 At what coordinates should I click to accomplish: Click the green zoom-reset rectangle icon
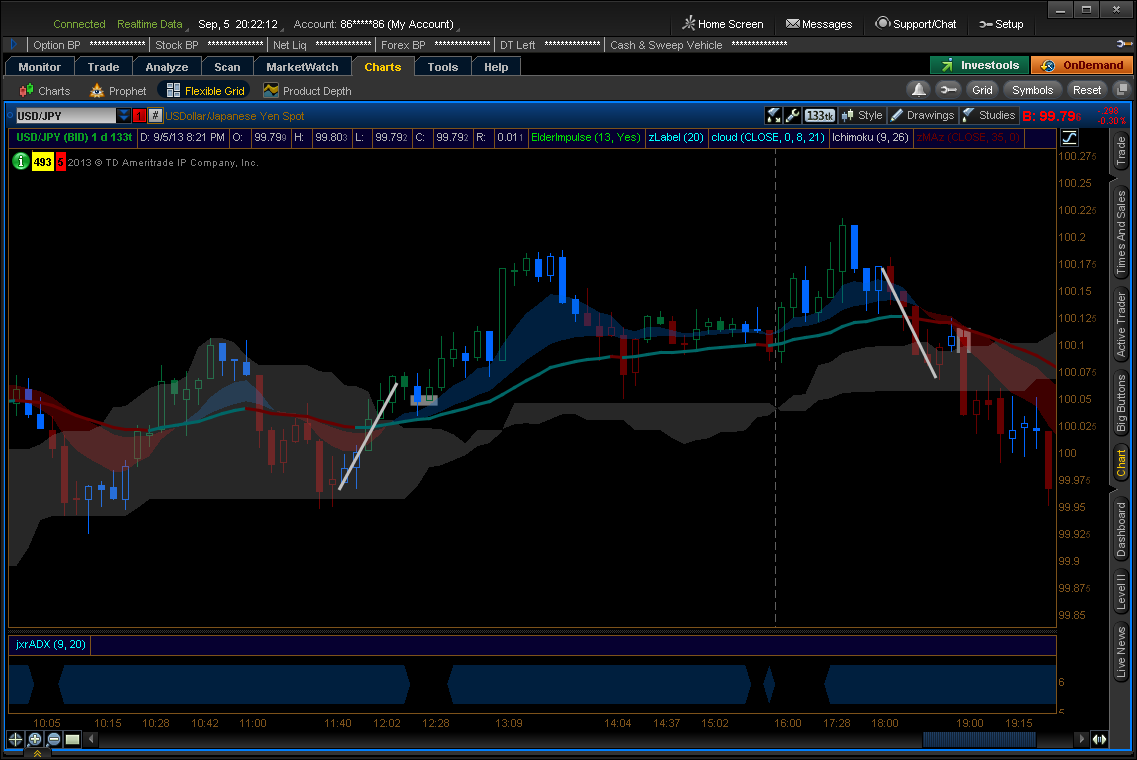[73, 739]
